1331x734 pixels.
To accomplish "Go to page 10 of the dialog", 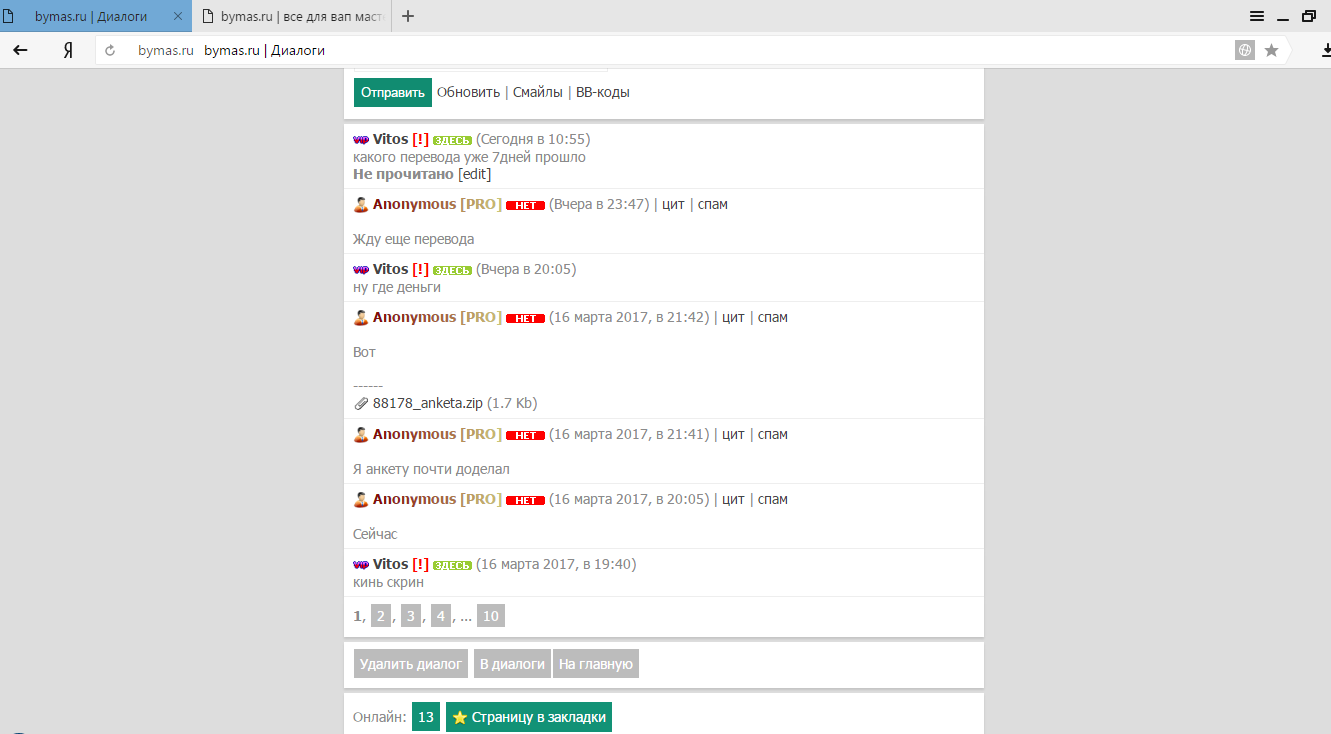I will (490, 616).
